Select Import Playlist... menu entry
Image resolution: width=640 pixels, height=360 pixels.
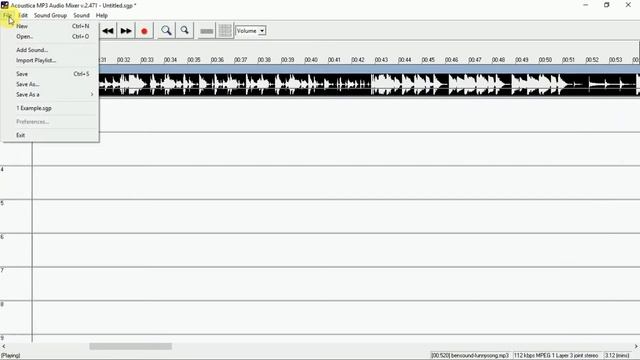(x=50, y=60)
